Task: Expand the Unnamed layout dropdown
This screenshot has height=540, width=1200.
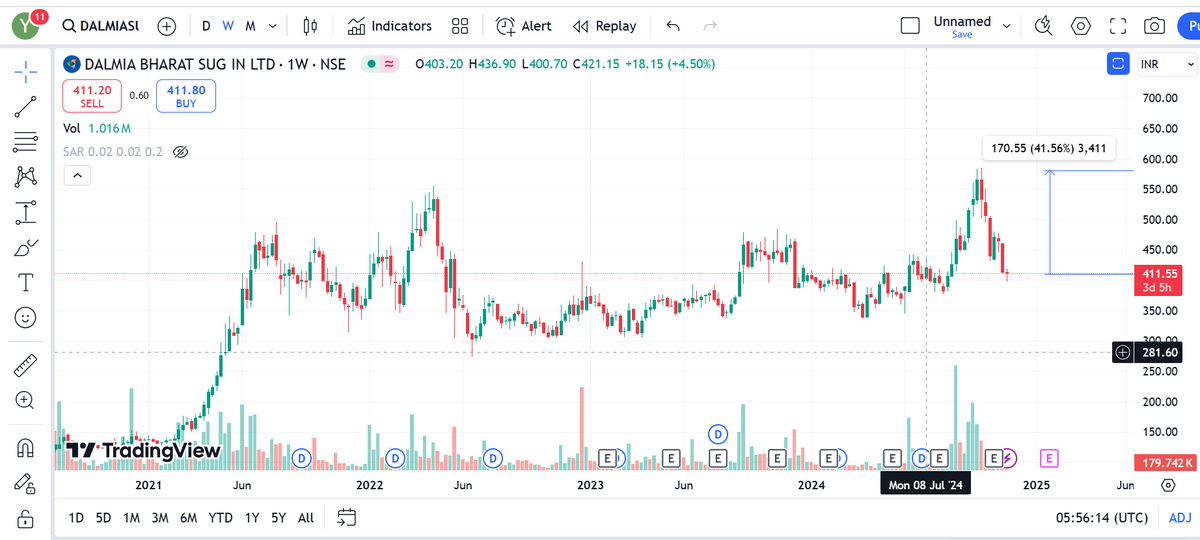Action: tap(1006, 26)
